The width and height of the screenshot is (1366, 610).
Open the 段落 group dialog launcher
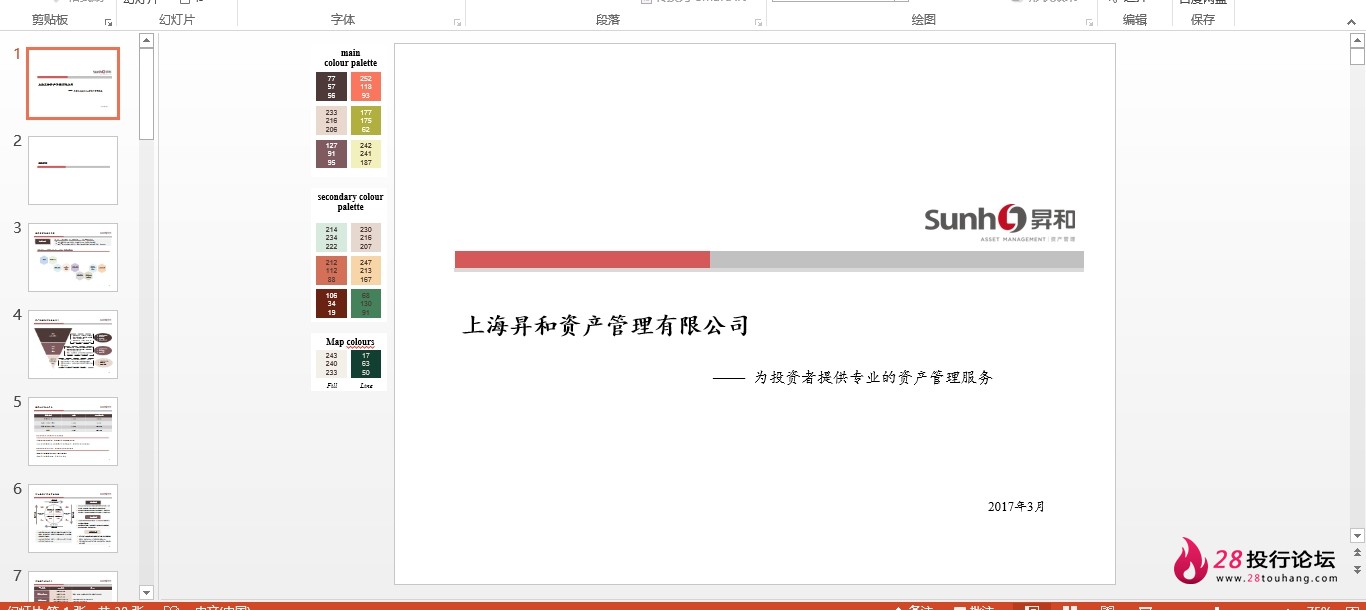coord(757,21)
